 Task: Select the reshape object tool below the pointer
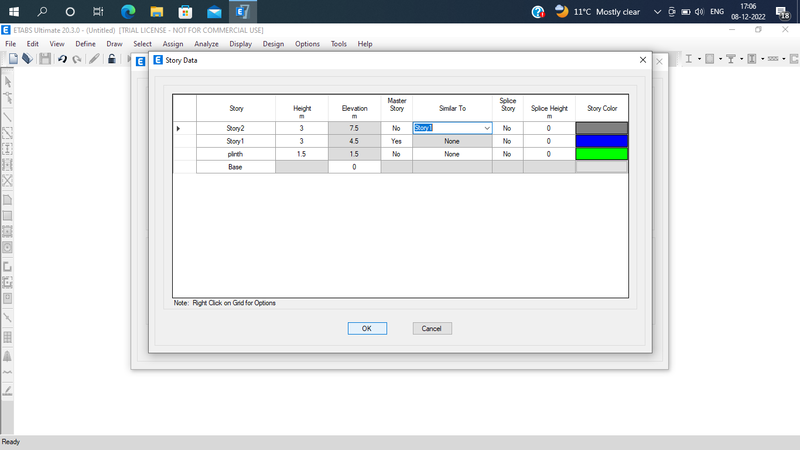pyautogui.click(x=7, y=97)
